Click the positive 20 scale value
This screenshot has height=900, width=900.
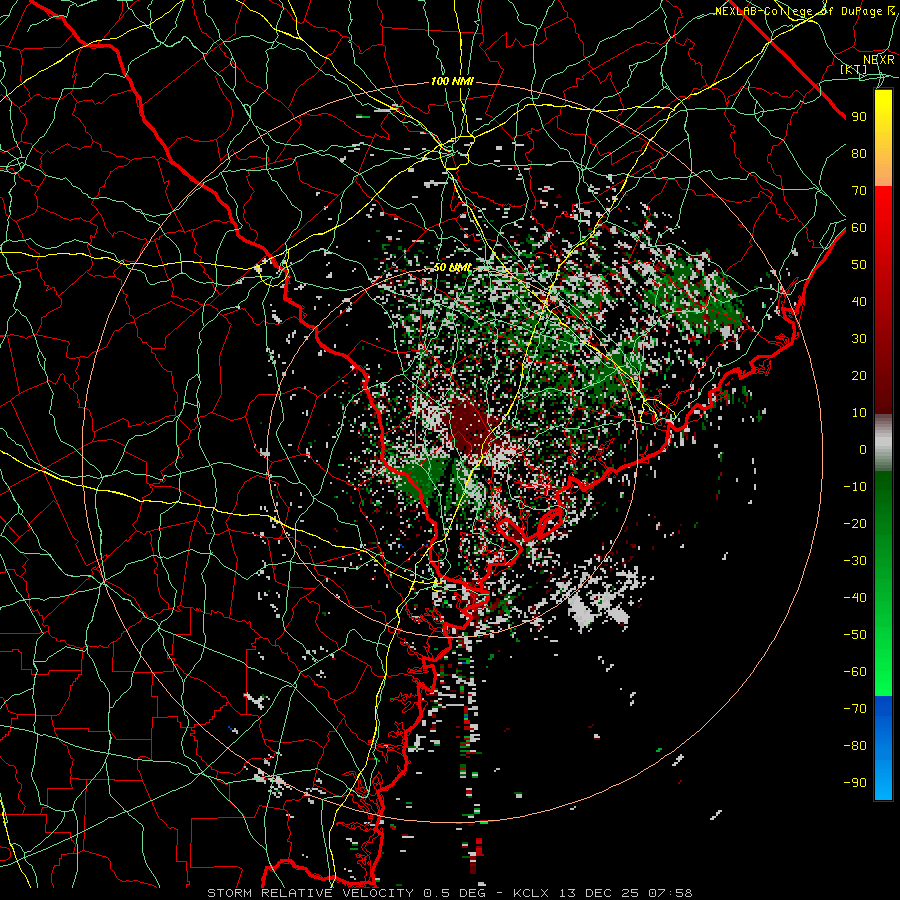click(x=859, y=376)
